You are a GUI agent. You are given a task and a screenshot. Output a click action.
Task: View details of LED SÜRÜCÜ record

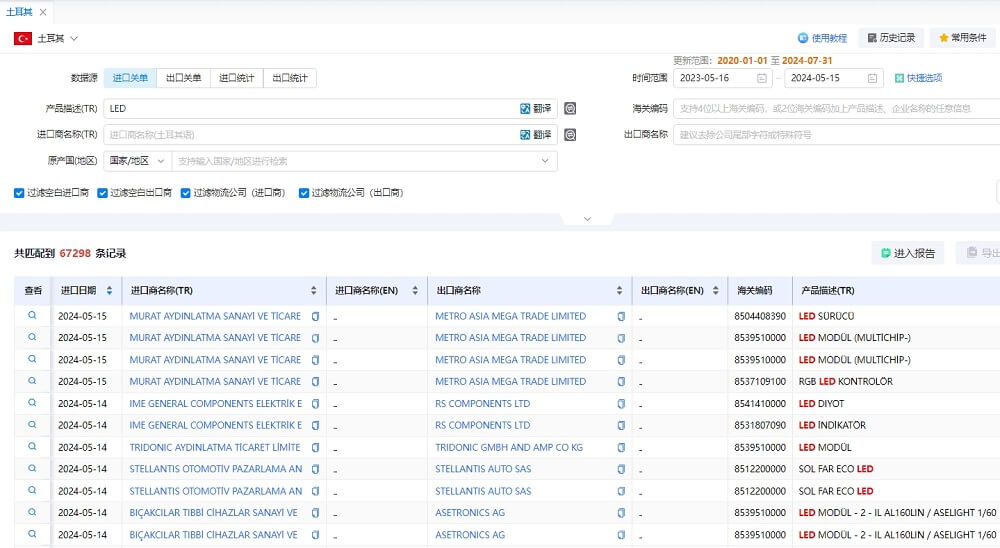pos(32,315)
